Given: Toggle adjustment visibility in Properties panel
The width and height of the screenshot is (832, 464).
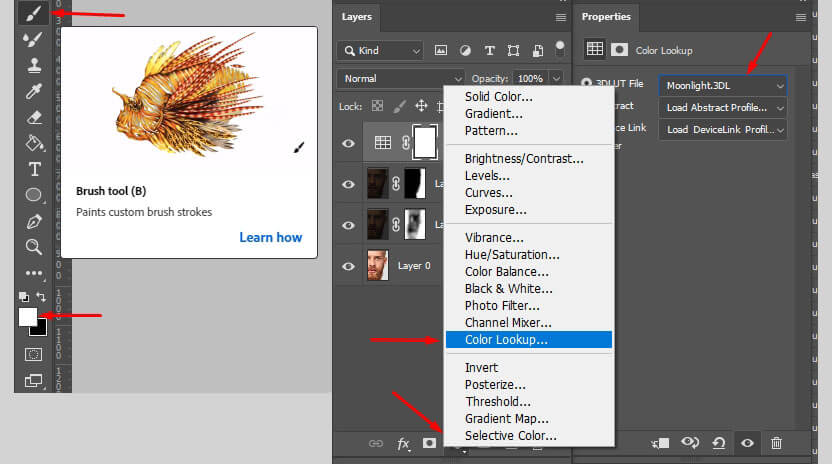Looking at the screenshot, I should point(747,443).
